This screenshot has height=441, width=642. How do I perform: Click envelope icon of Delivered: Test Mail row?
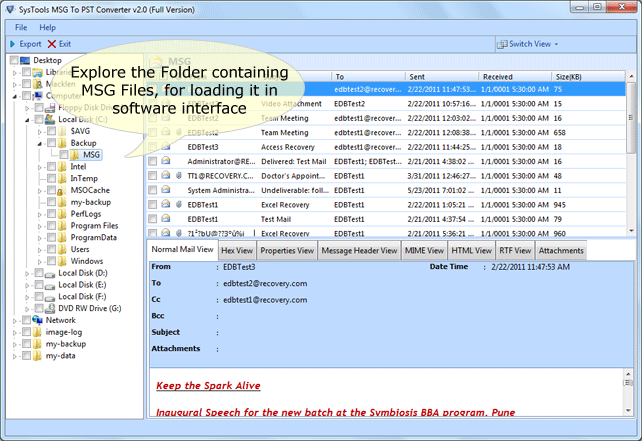[x=166, y=161]
